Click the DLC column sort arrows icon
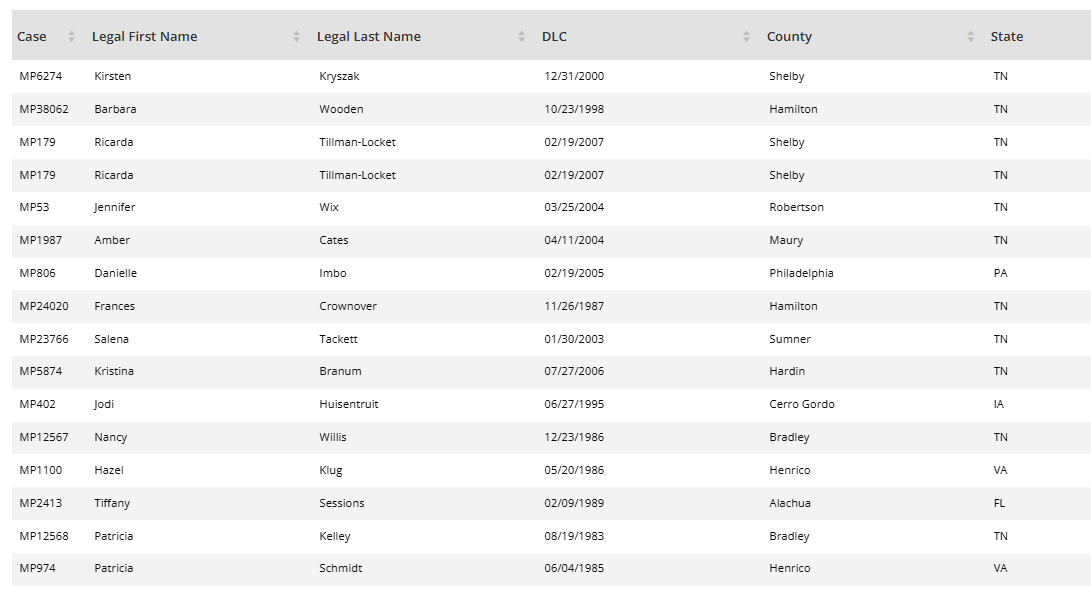Image resolution: width=1091 pixels, height=598 pixels. (x=746, y=37)
